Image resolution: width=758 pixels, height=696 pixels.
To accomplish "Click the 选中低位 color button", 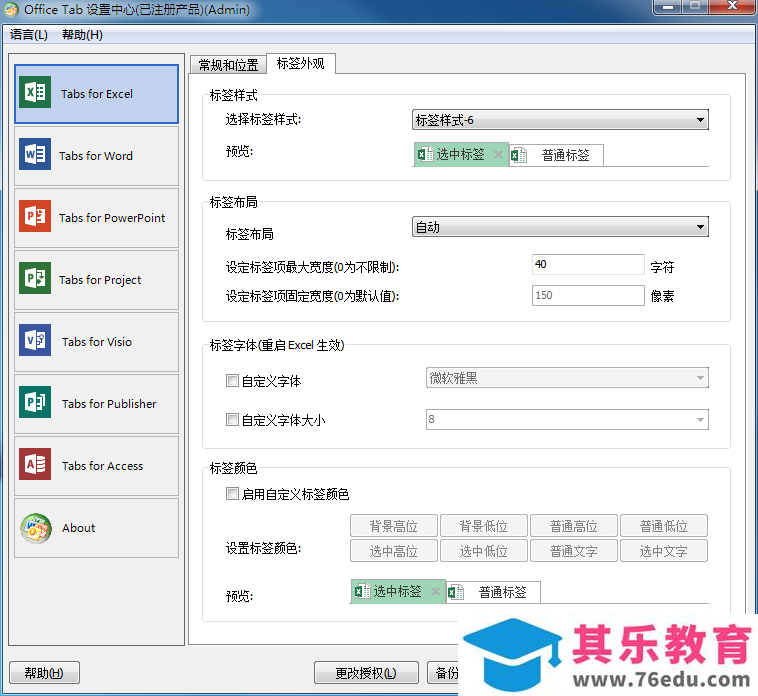I will (483, 551).
